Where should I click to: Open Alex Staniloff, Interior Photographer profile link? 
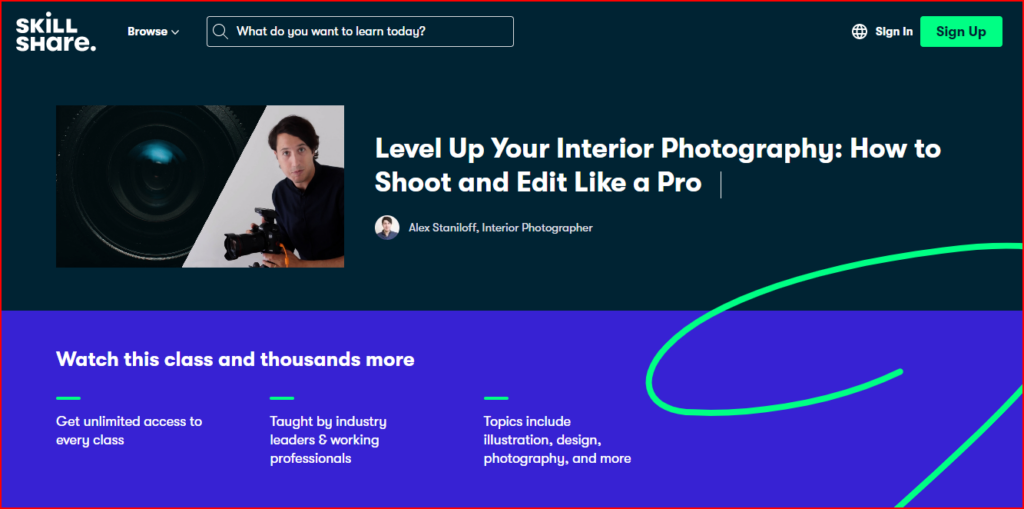tap(500, 228)
